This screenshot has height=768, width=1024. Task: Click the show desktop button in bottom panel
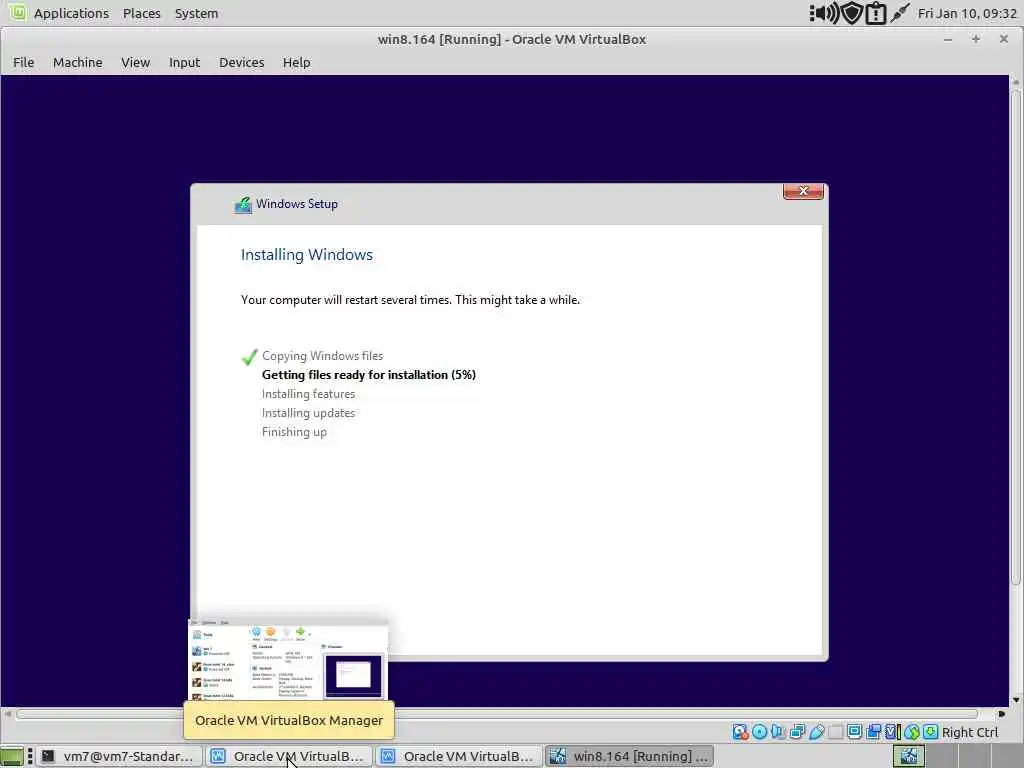coord(12,756)
